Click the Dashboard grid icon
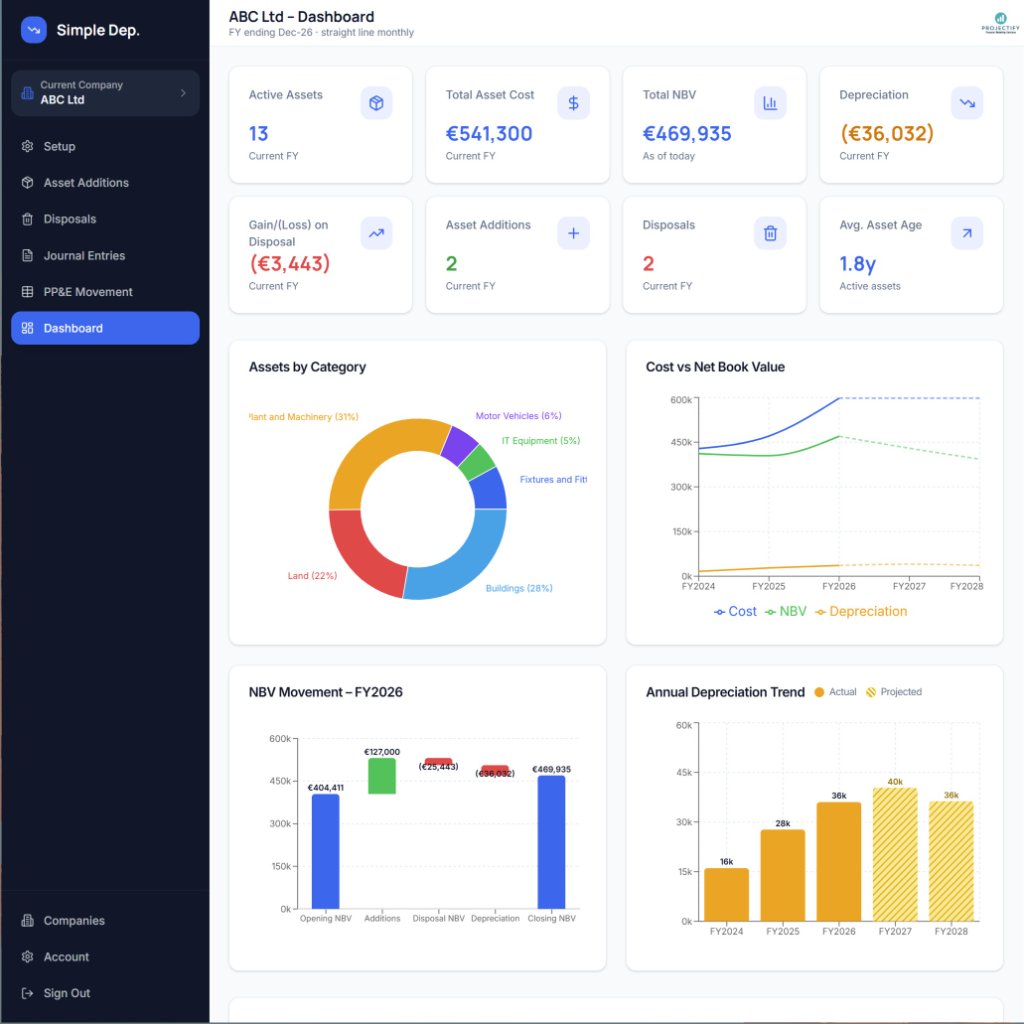Image resolution: width=1024 pixels, height=1024 pixels. click(x=27, y=328)
